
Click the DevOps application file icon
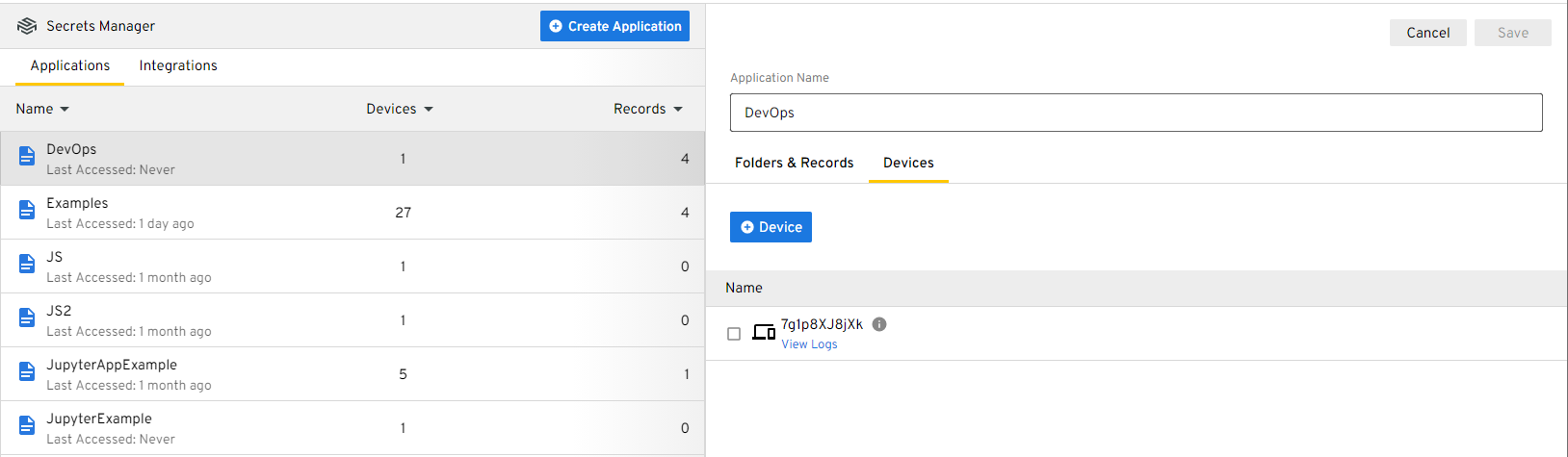click(27, 156)
